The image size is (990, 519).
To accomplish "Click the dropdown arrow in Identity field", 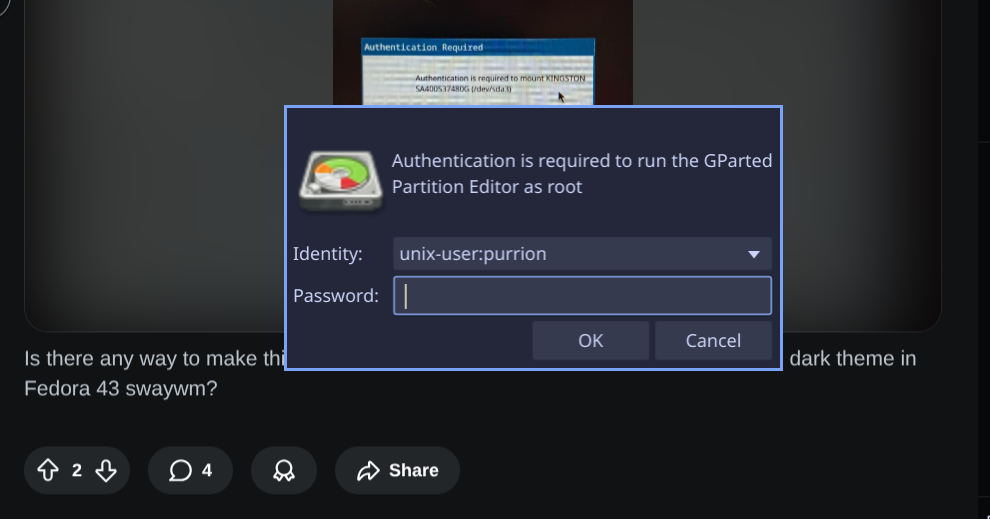I will point(753,254).
